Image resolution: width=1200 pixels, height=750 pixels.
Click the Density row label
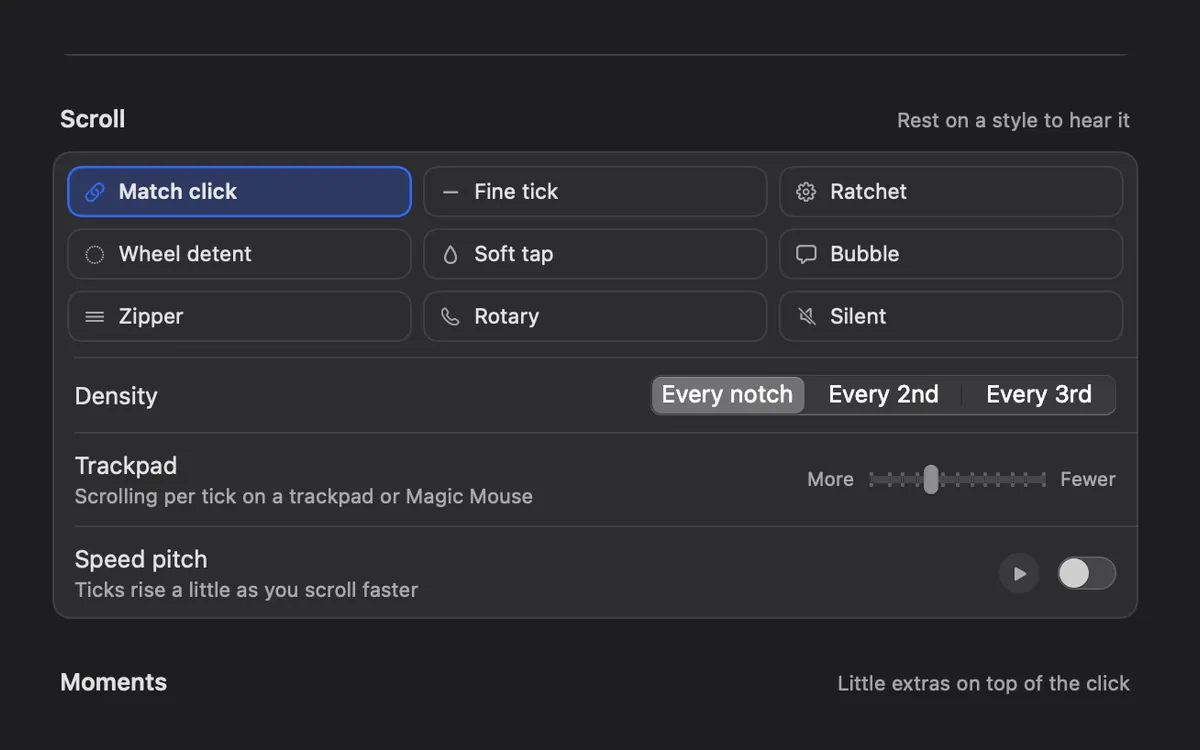pyautogui.click(x=116, y=396)
